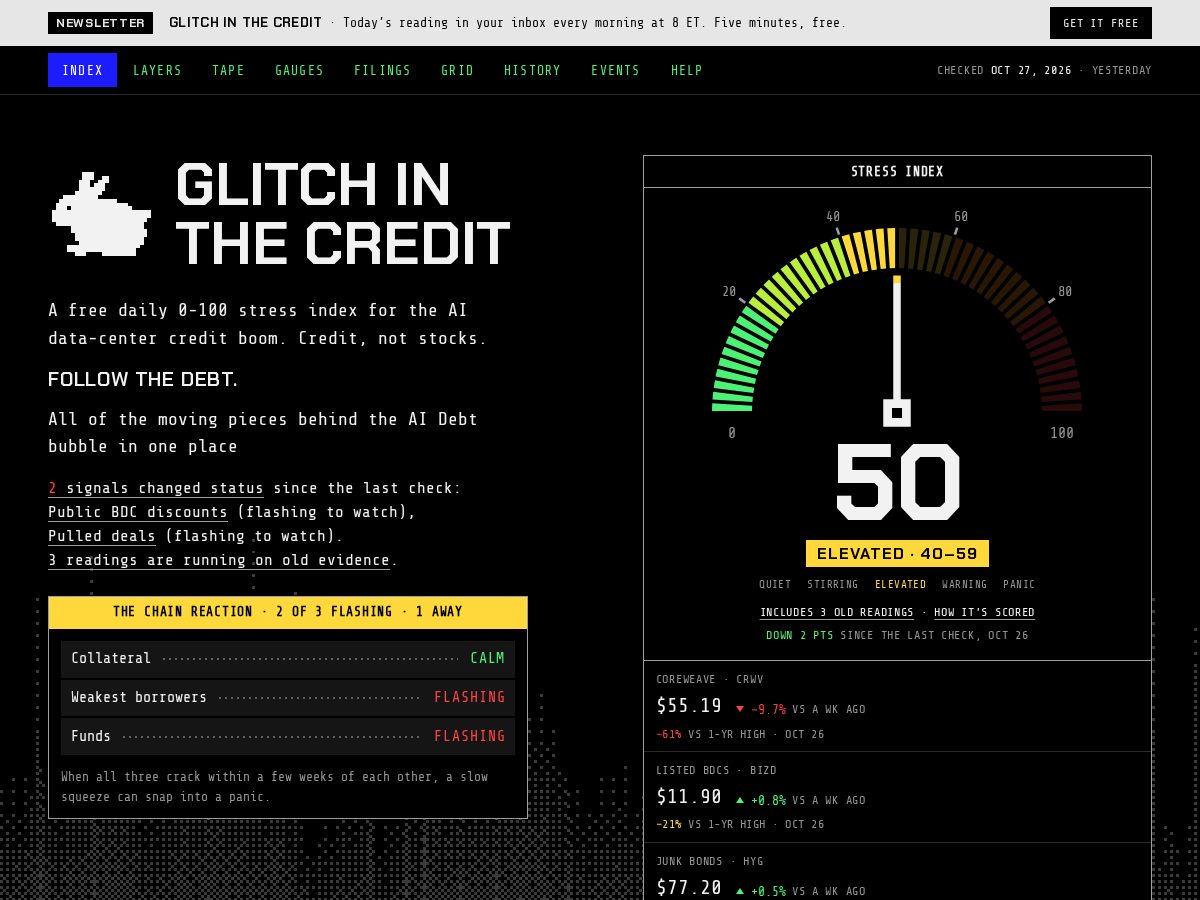Follow the '2 signals changed status' link
The height and width of the screenshot is (900, 1200).
[156, 488]
